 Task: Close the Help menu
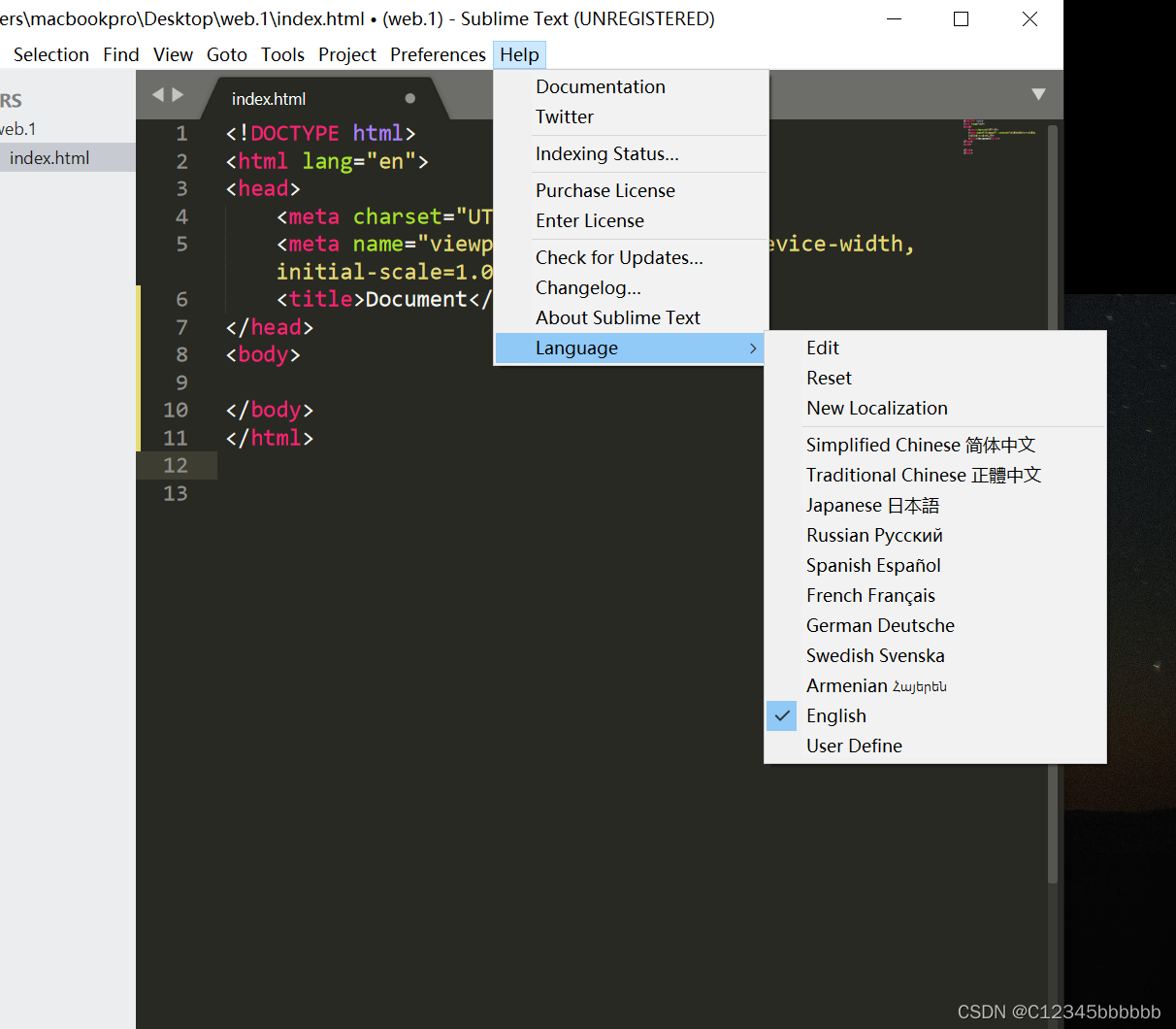tap(519, 54)
